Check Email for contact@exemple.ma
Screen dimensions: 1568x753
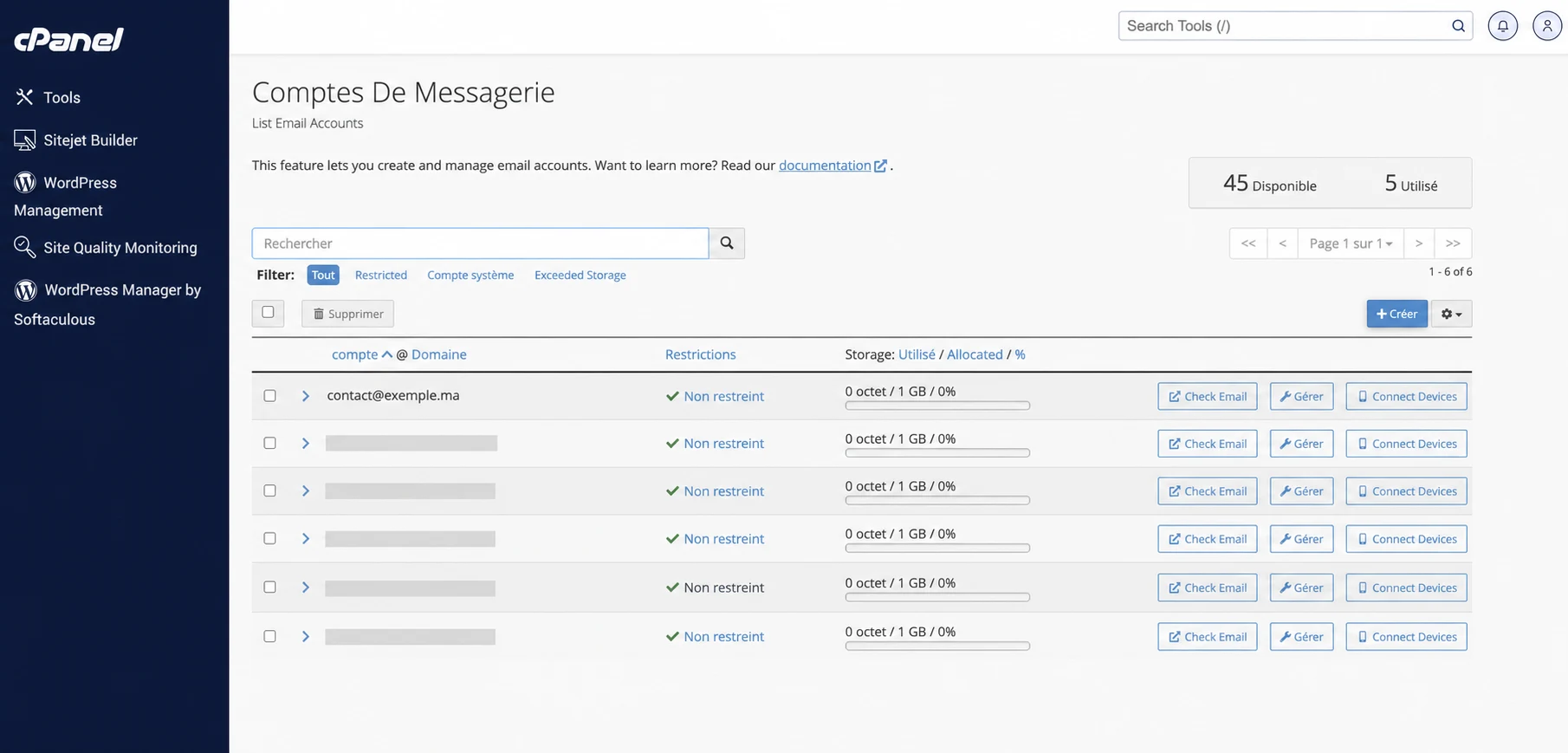tap(1207, 396)
